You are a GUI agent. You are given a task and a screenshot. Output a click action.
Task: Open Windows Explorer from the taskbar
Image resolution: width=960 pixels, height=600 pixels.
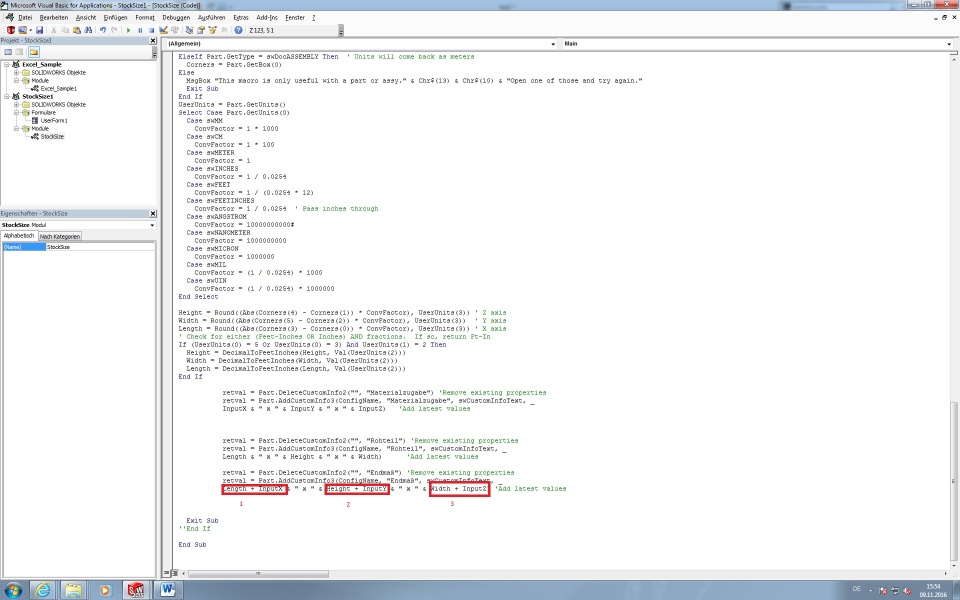click(x=73, y=590)
